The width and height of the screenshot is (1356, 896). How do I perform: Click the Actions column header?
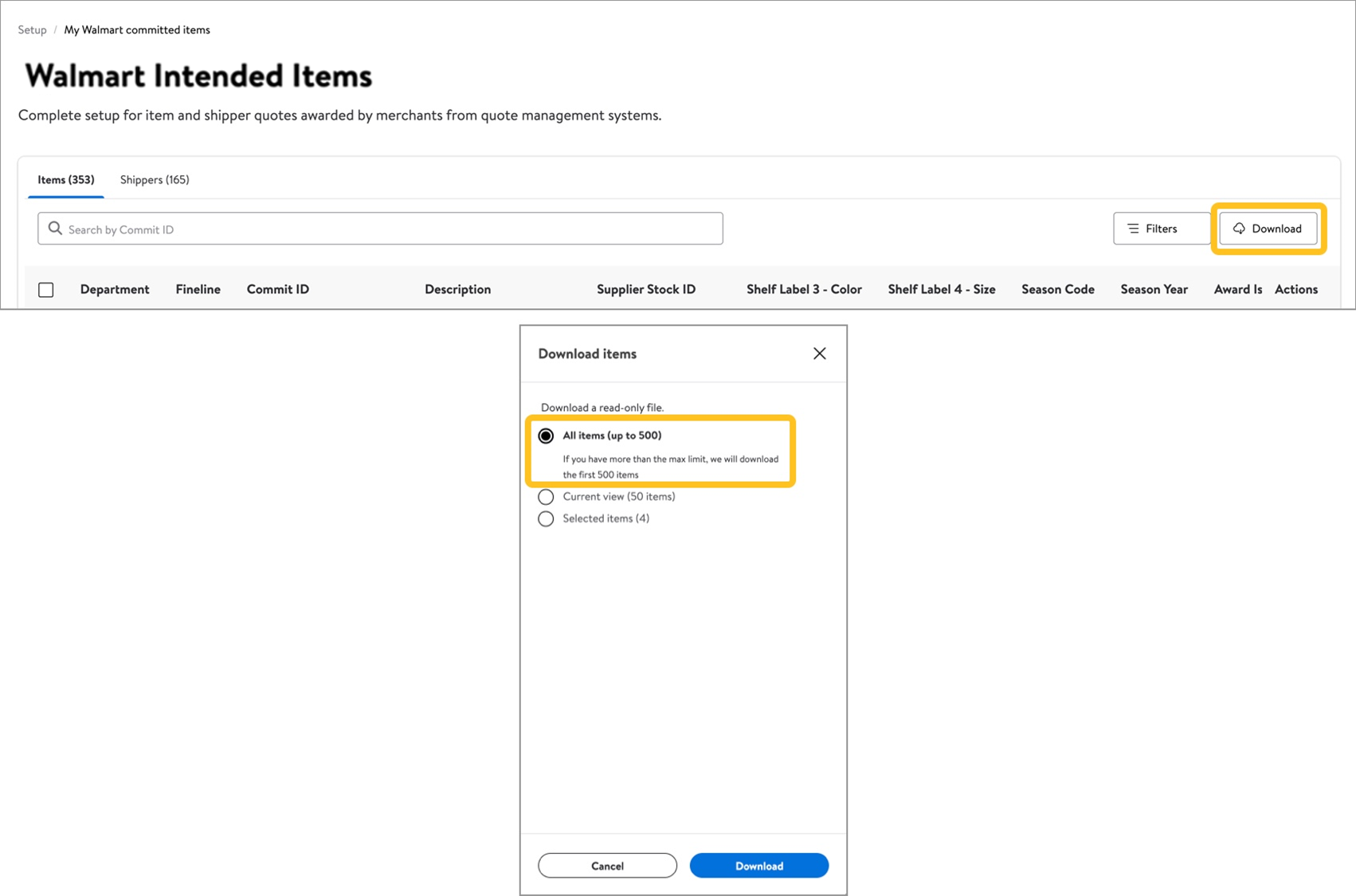pyautogui.click(x=1296, y=289)
